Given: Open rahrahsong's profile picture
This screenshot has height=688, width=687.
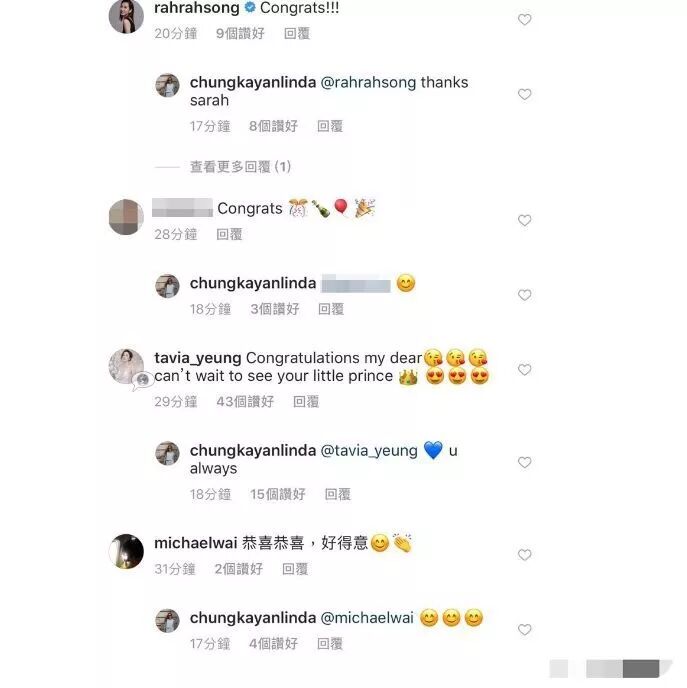Looking at the screenshot, I should tap(126, 16).
